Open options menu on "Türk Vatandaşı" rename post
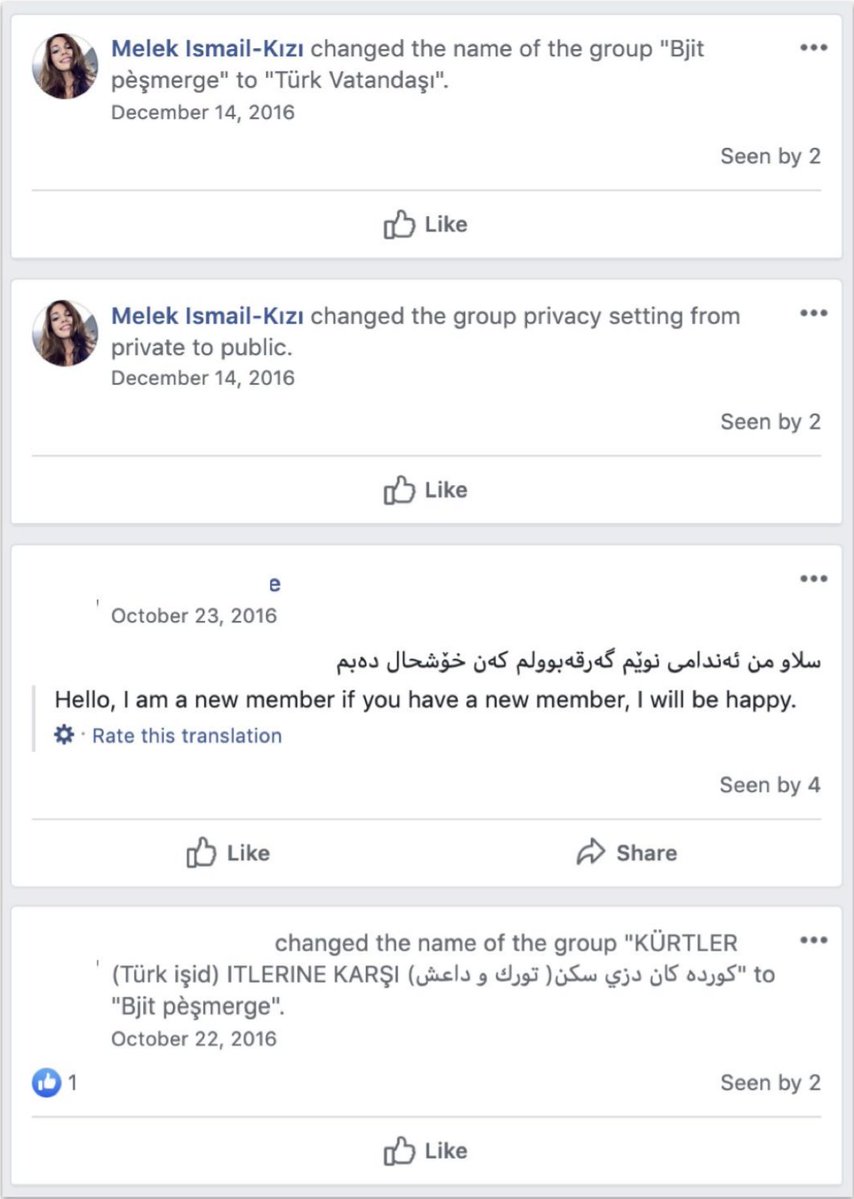 click(814, 48)
